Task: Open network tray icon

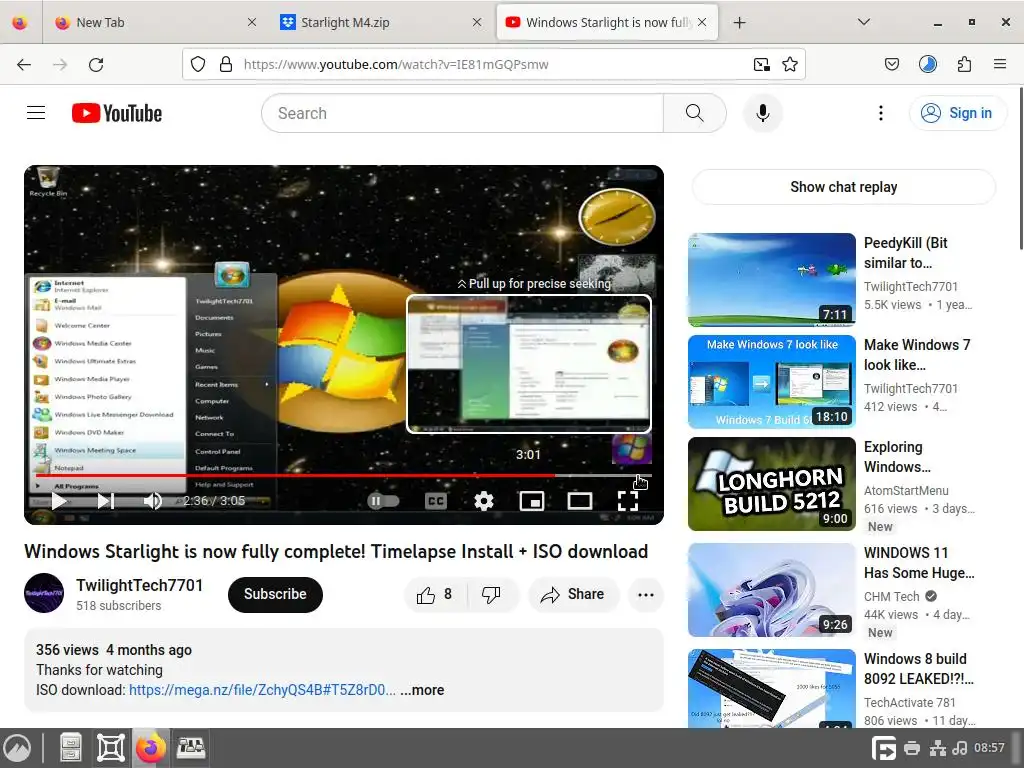Action: [x=937, y=748]
